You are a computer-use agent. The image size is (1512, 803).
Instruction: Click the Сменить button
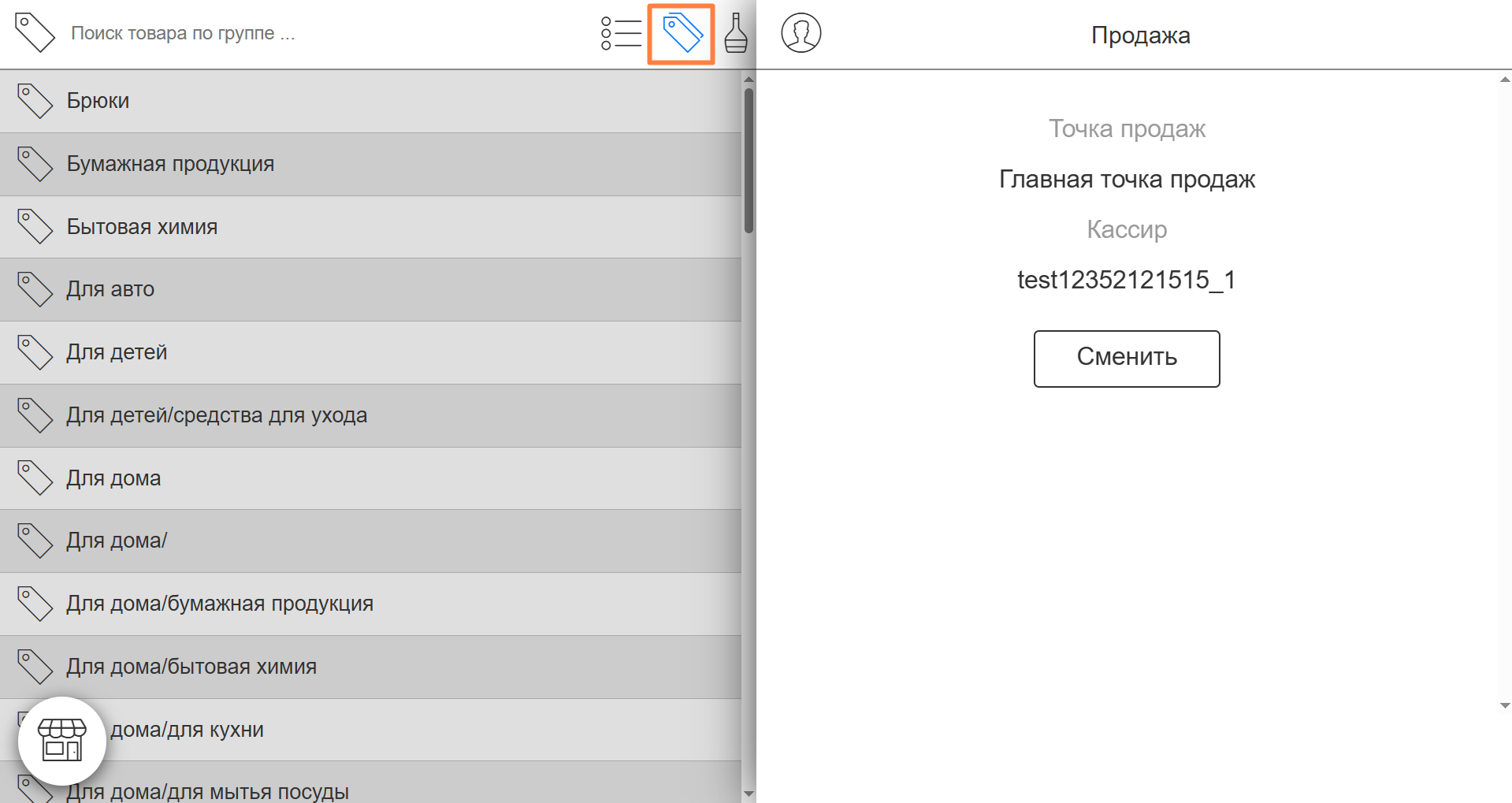point(1127,359)
